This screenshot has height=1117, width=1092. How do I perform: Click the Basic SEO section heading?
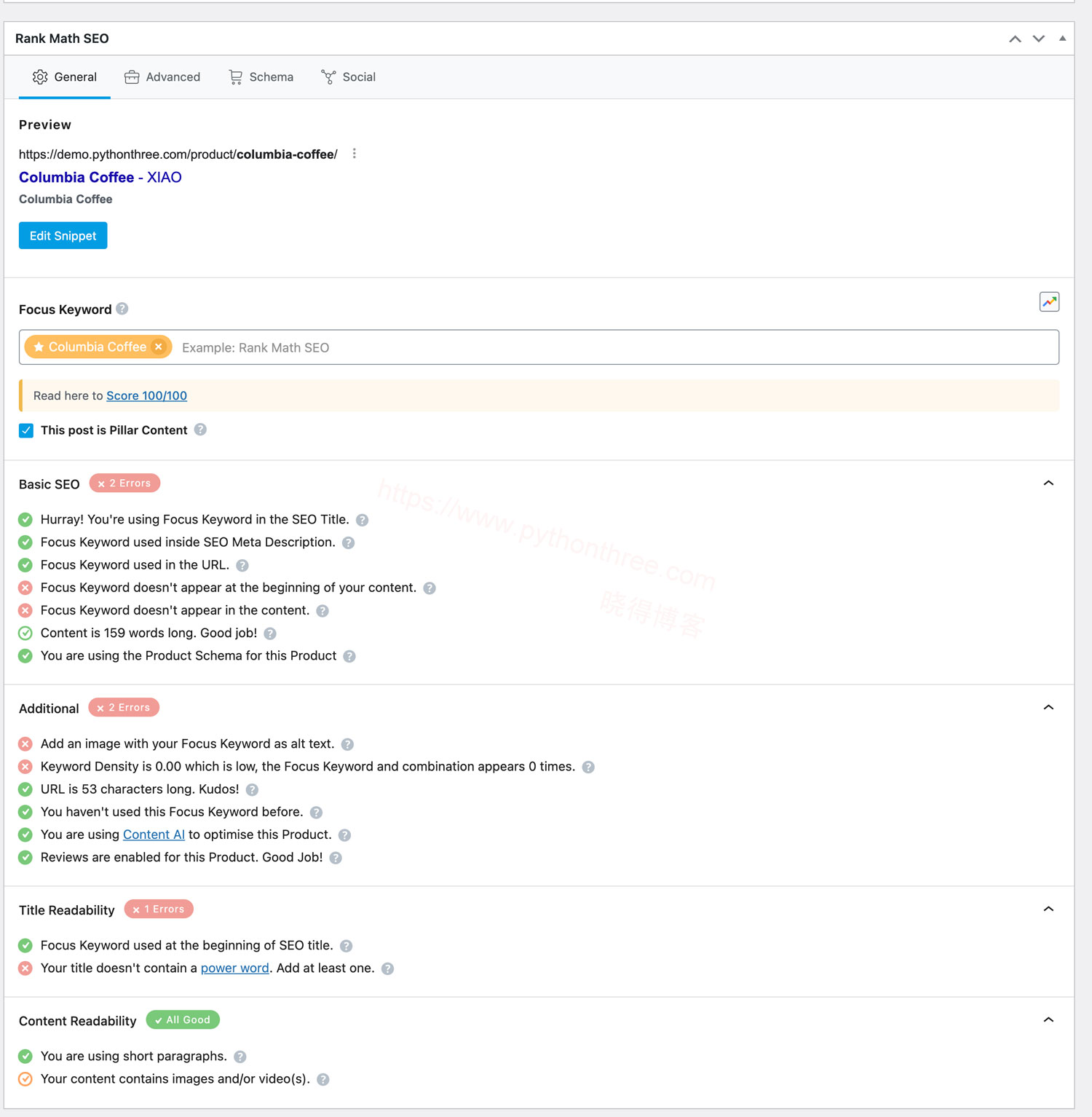coord(49,484)
